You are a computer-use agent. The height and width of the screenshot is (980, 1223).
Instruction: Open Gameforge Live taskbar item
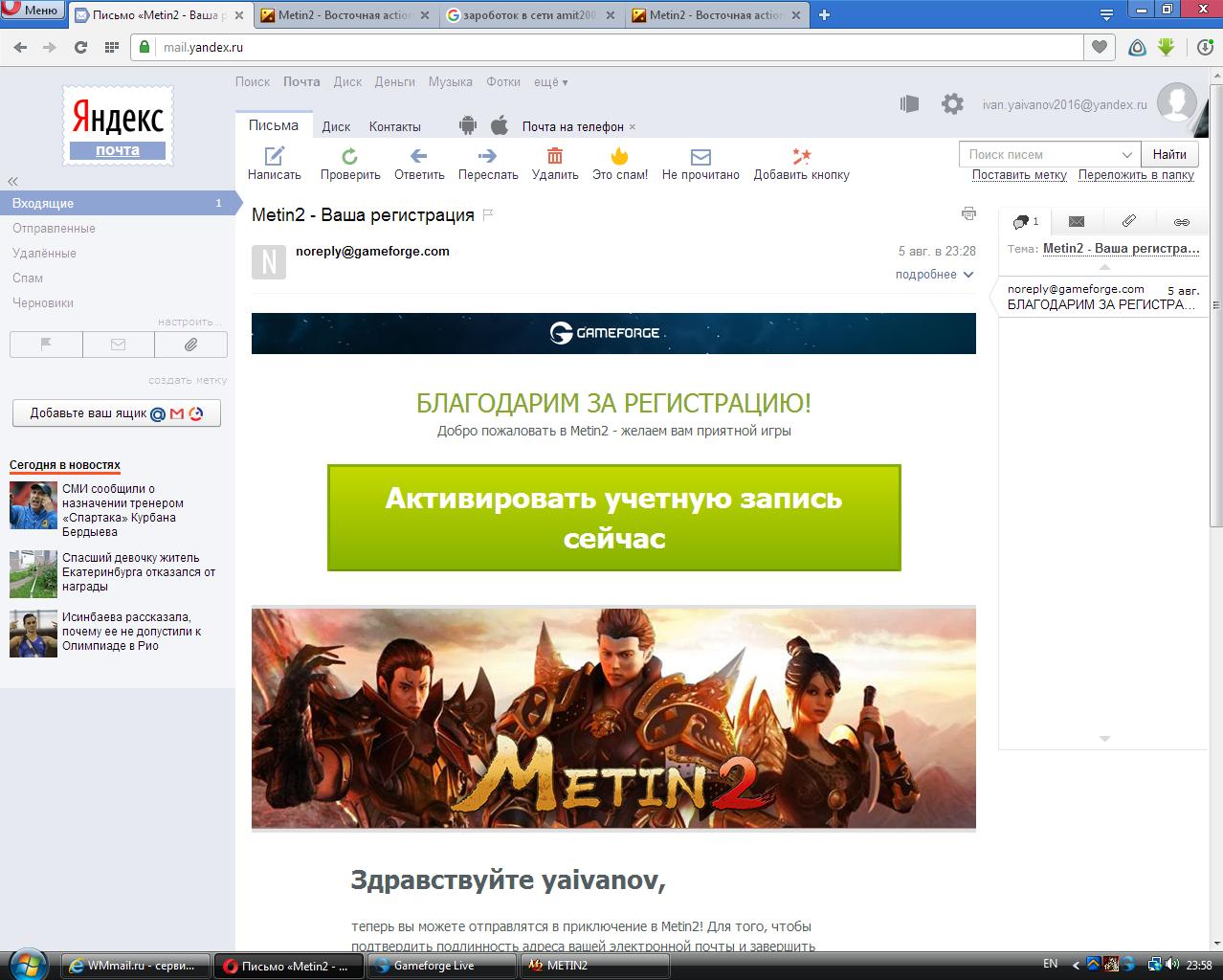pyautogui.click(x=442, y=966)
